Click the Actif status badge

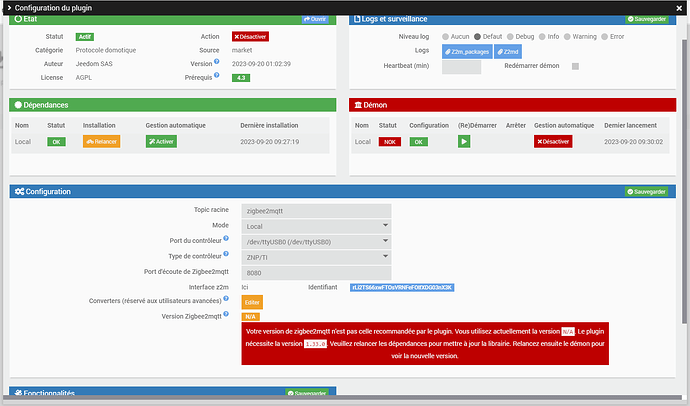(x=84, y=37)
